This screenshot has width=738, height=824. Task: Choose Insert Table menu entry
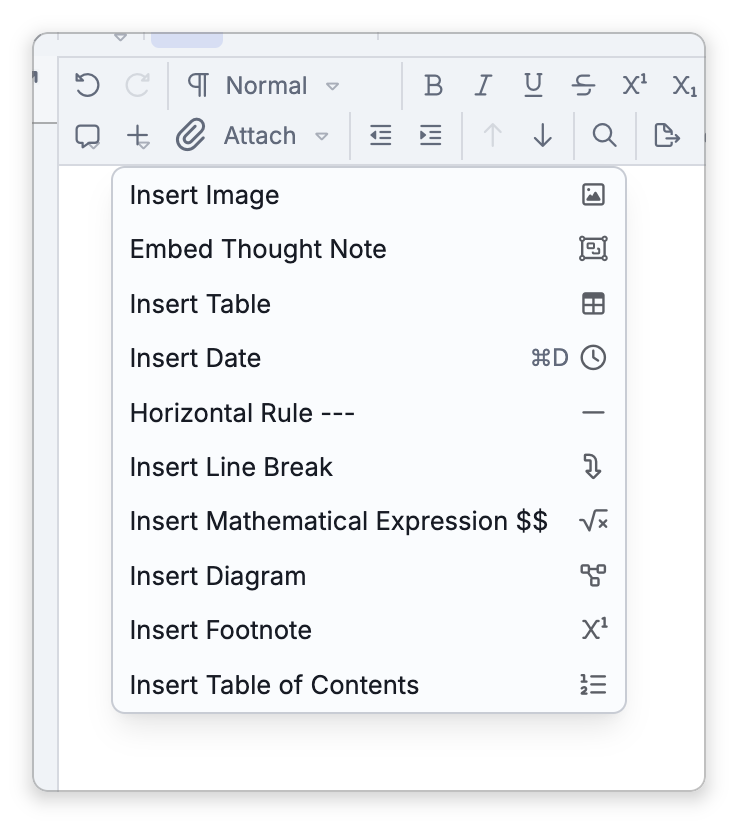pyautogui.click(x=369, y=304)
